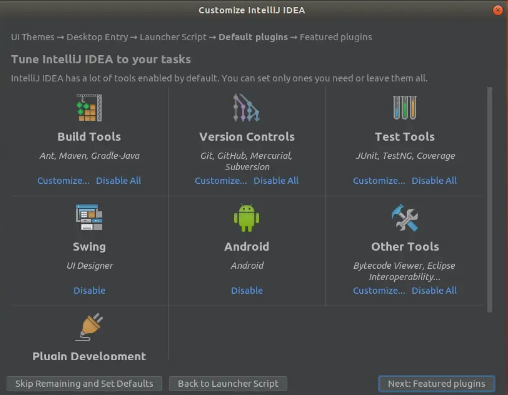The image size is (508, 395).
Task: Click 'Bytecode Viewer, Eclipse Interoperability...' description
Action: [x=404, y=271]
